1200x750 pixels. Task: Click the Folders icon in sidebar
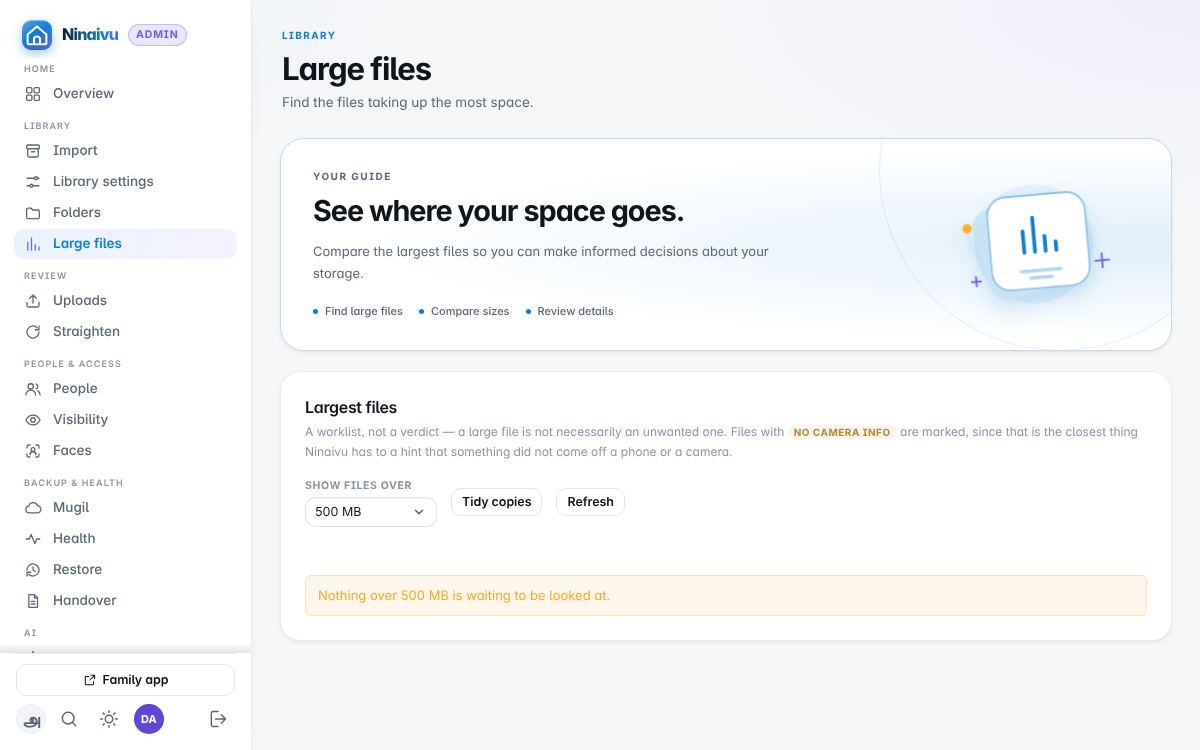pyautogui.click(x=33, y=213)
